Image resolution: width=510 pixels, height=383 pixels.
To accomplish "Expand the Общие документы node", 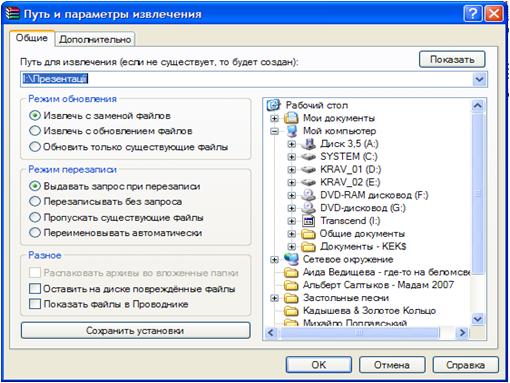I will click(x=292, y=234).
